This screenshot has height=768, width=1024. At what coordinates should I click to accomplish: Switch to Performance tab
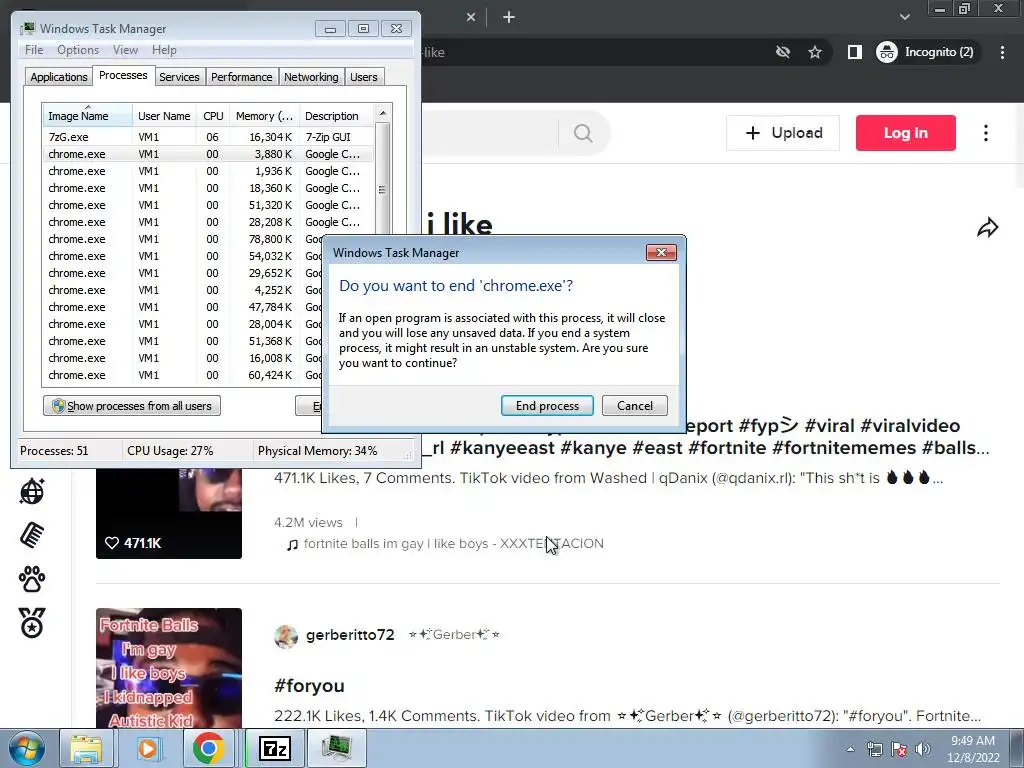242,77
